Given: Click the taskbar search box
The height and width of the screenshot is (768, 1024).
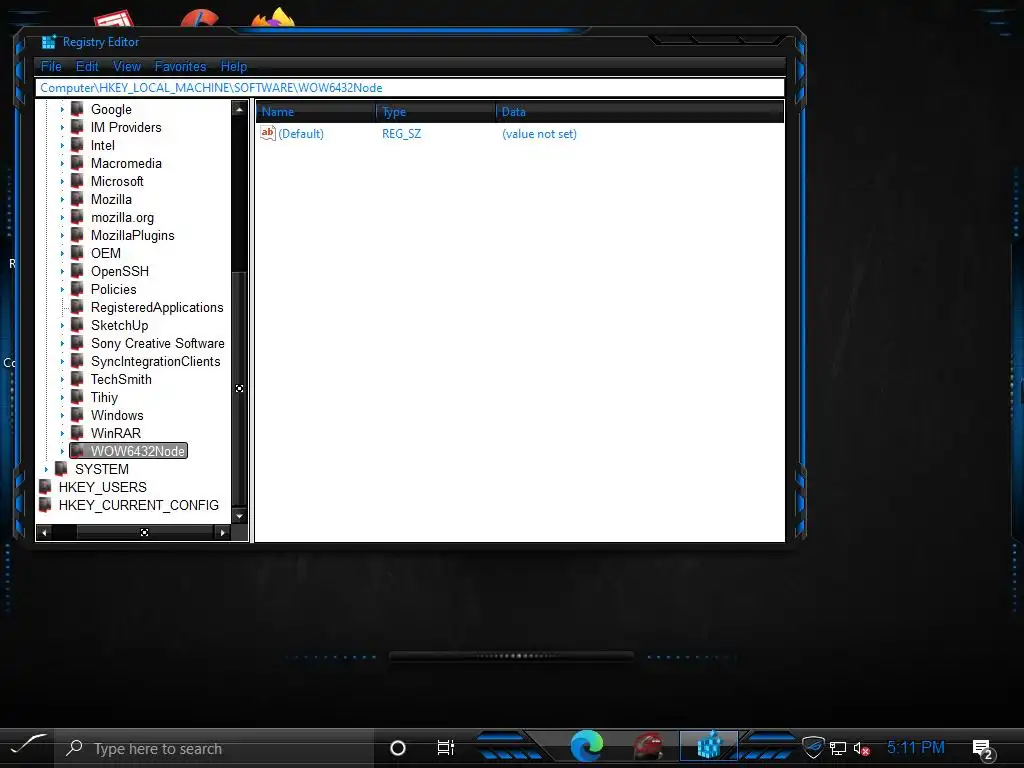Looking at the screenshot, I should (214, 748).
